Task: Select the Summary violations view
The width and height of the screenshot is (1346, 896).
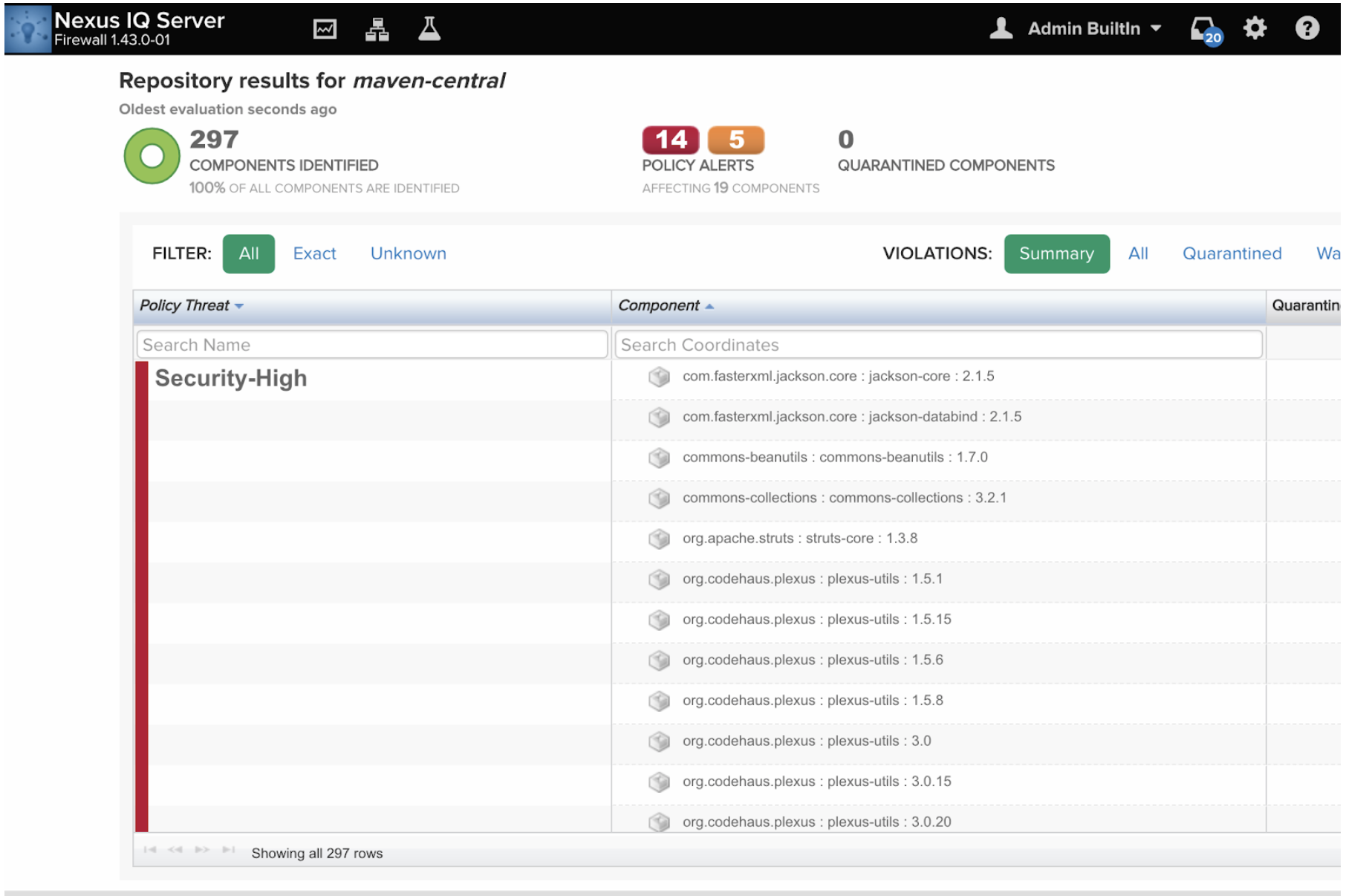Action: (1056, 253)
